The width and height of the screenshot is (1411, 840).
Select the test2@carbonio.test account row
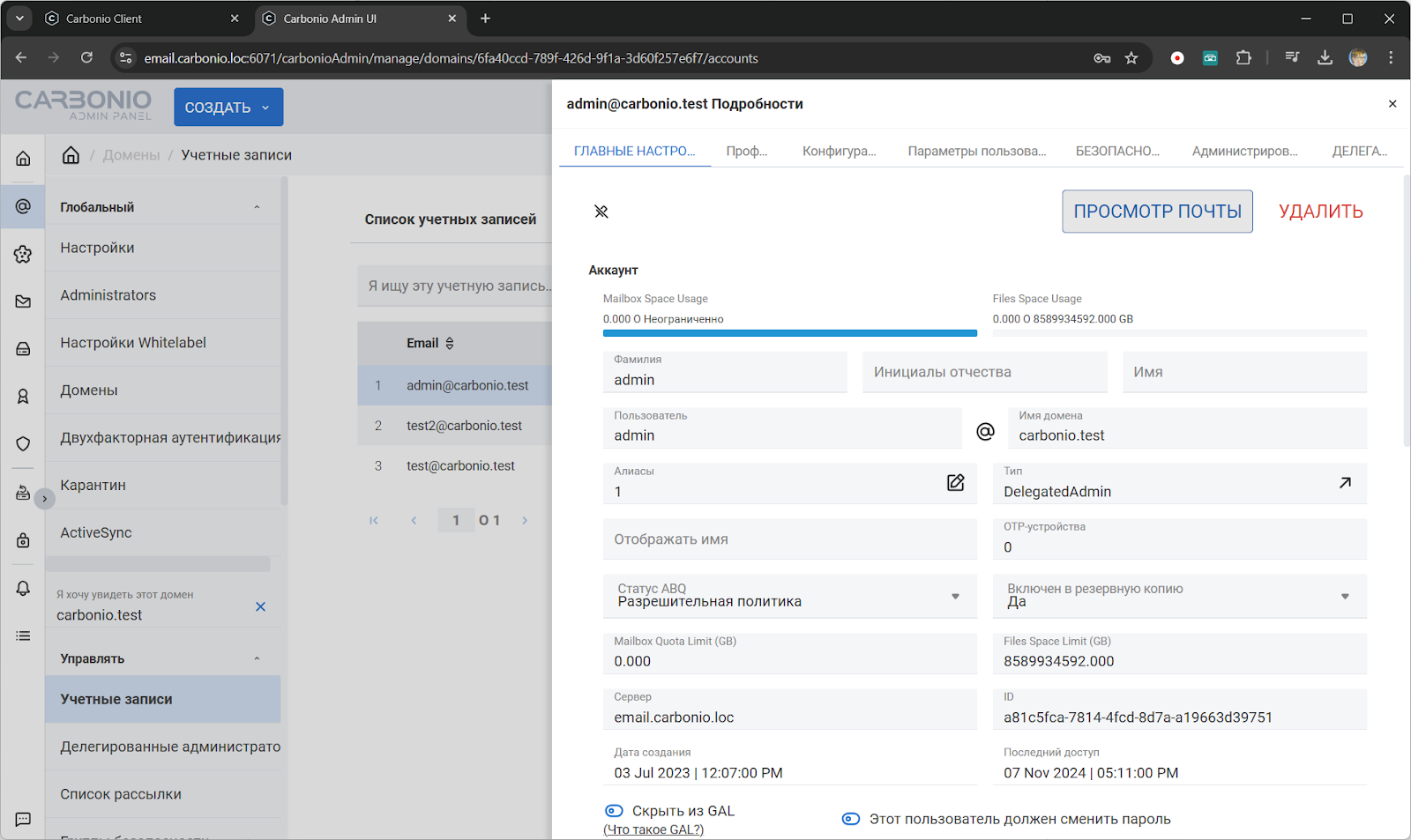coord(455,426)
